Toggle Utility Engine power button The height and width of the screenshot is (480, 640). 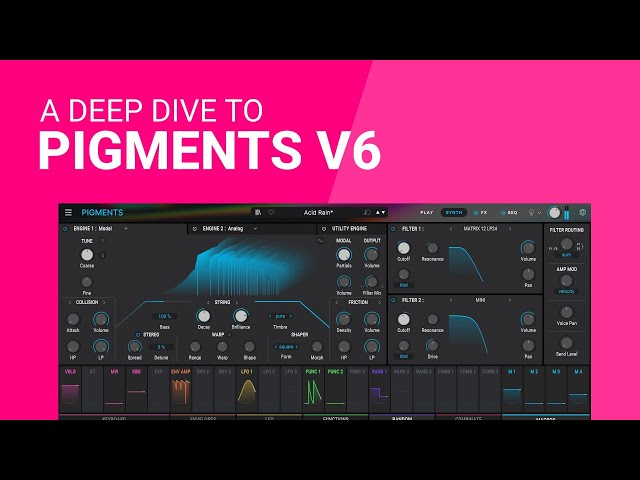coord(324,229)
